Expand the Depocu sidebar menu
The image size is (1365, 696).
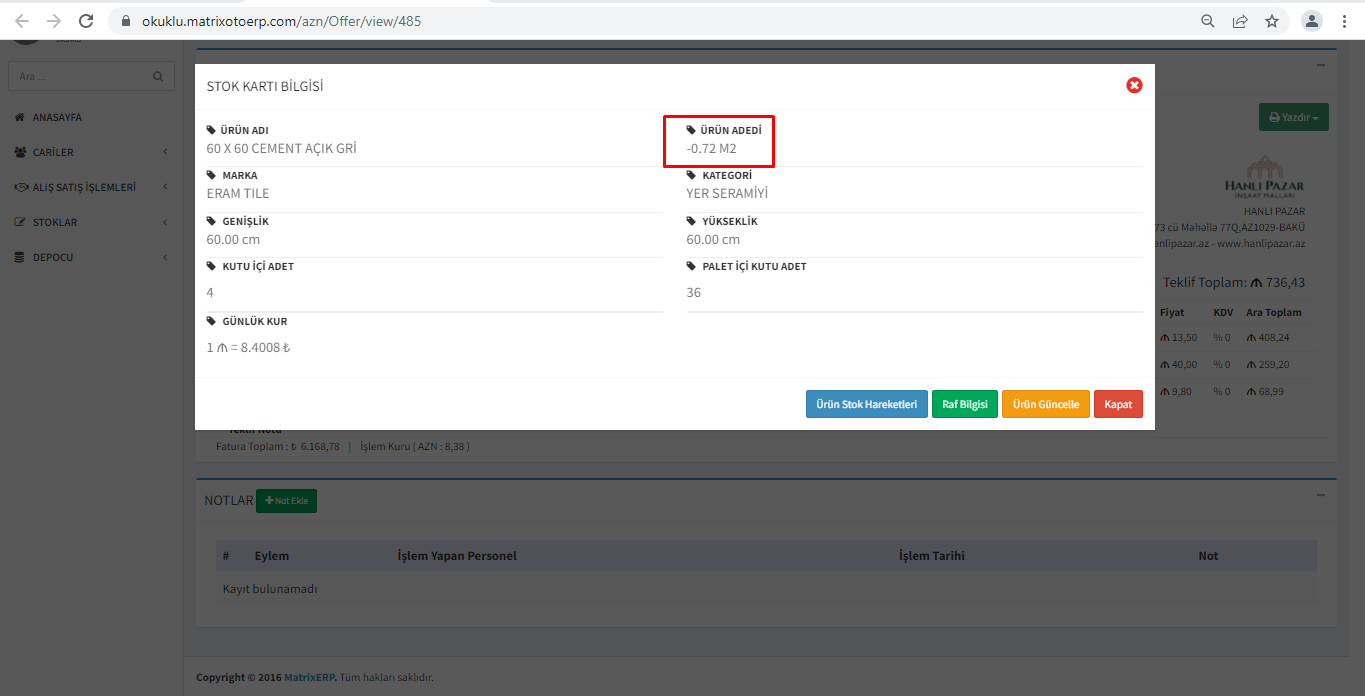click(x=91, y=257)
